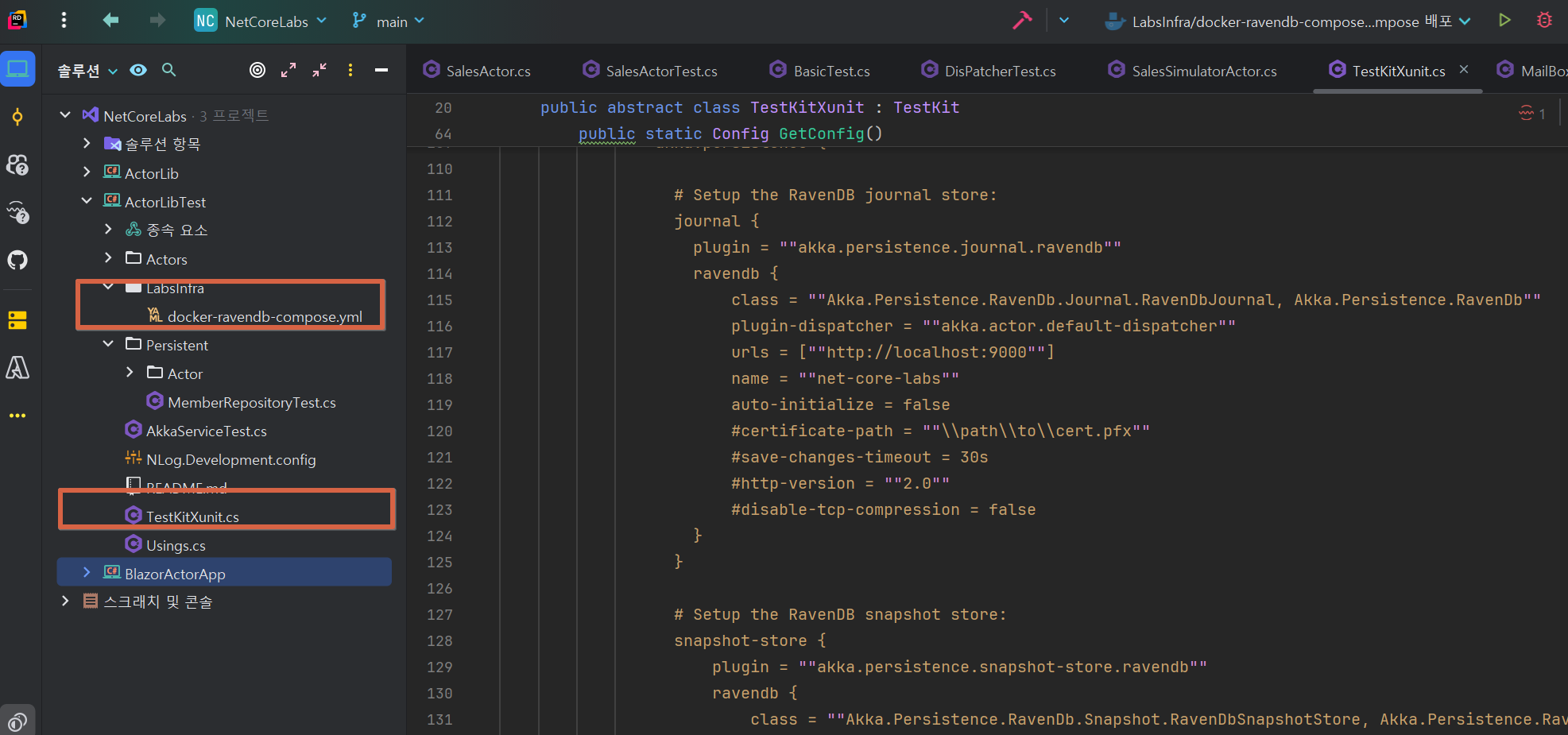This screenshot has height=735, width=1568.
Task: Open the Commit tool window icon
Action: [x=17, y=118]
